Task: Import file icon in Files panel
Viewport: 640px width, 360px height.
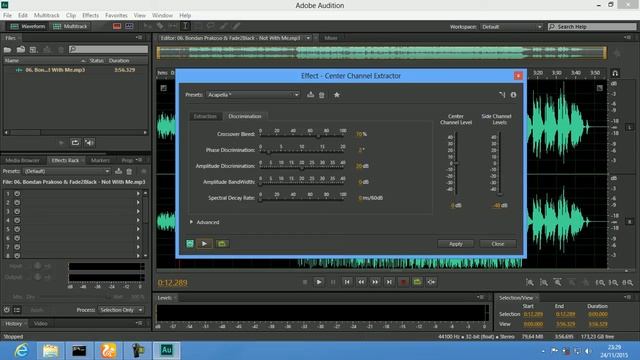Action: [x=21, y=49]
